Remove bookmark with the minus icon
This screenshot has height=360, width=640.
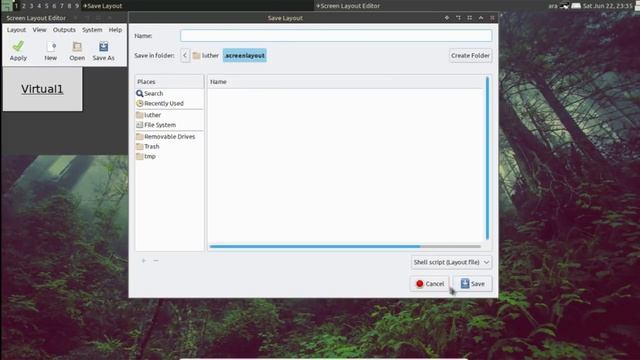point(156,260)
